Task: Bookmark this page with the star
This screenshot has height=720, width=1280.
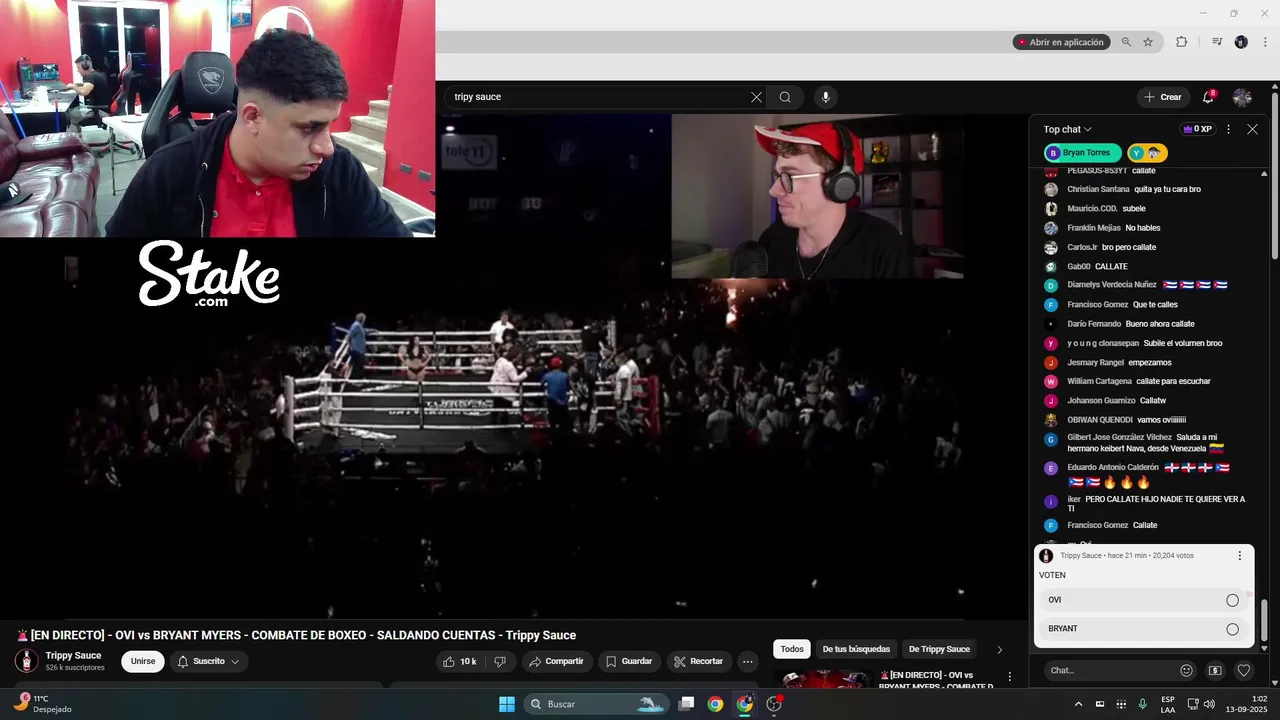Action: click(1148, 42)
